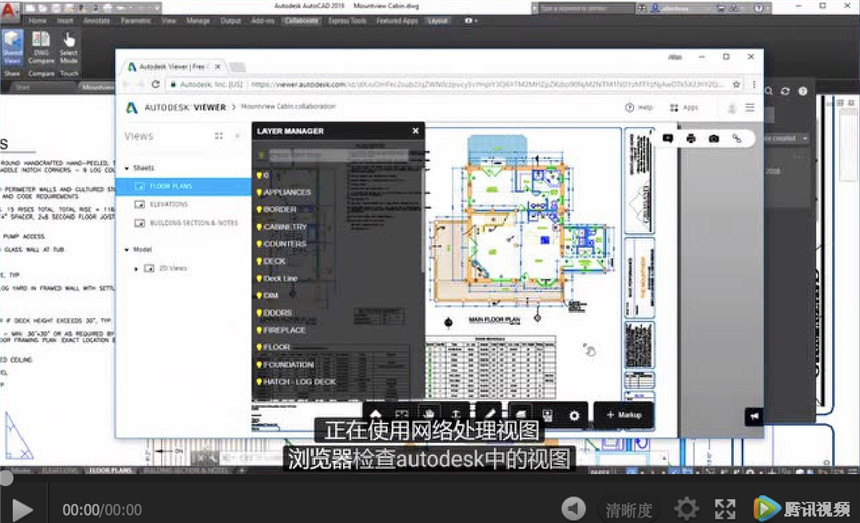860x523 pixels.
Task: Open the viewer hamburger menu
Action: pyautogui.click(x=750, y=107)
